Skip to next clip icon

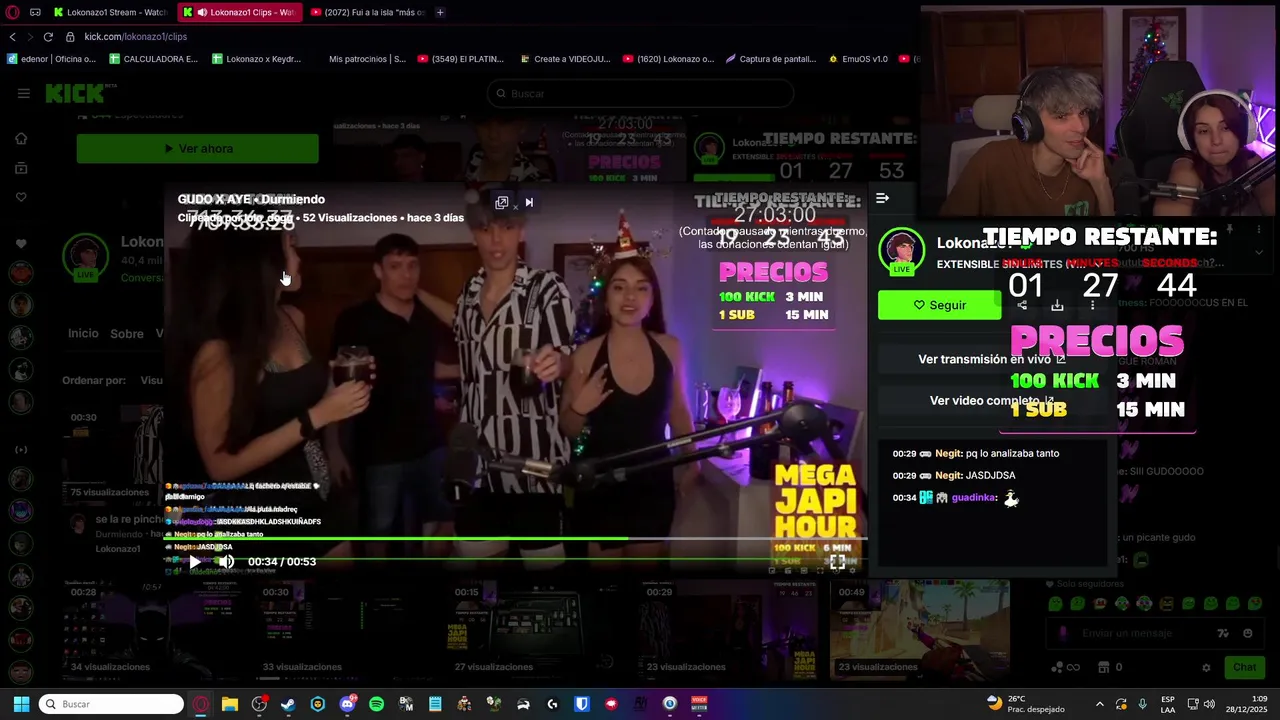pyautogui.click(x=529, y=202)
